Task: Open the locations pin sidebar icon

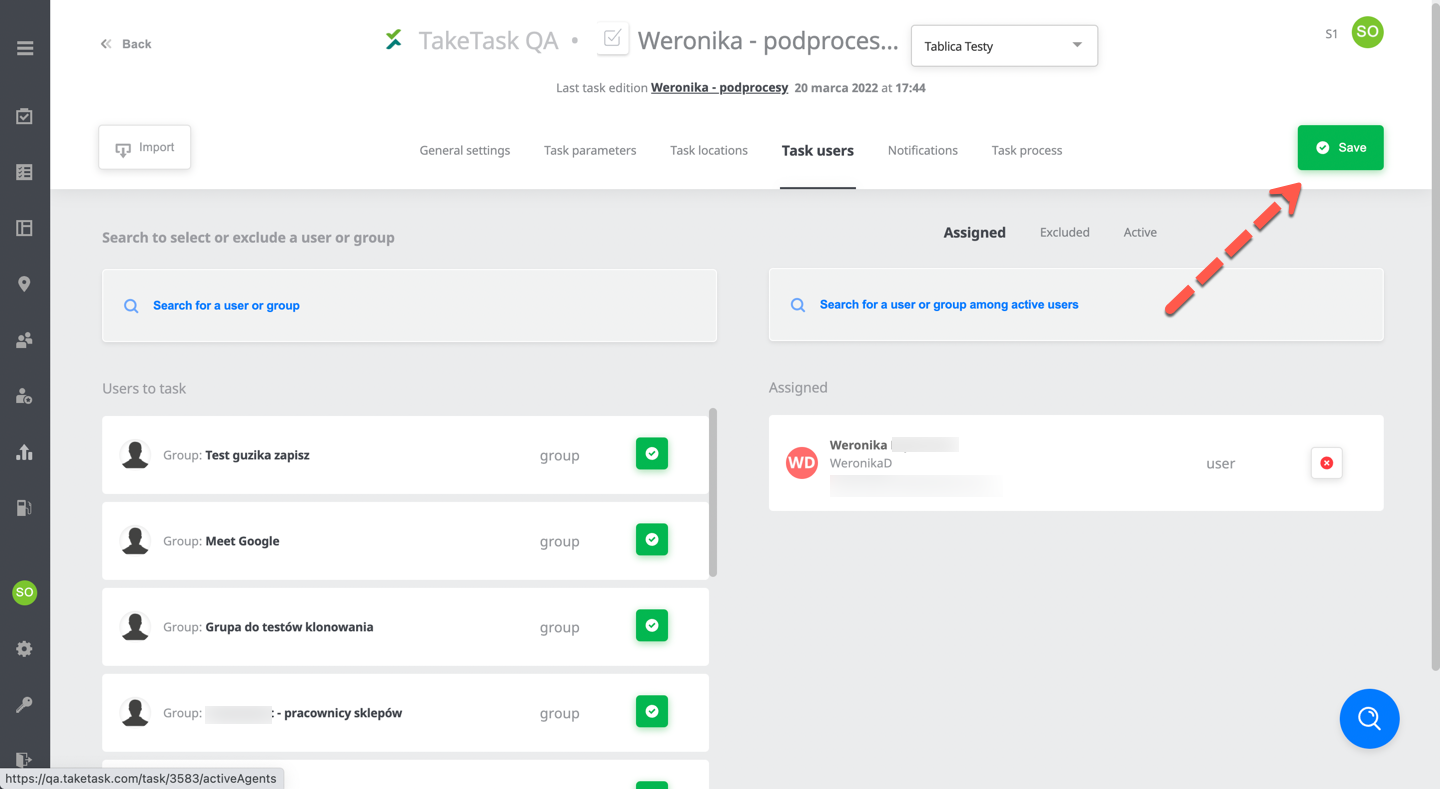Action: (x=25, y=284)
